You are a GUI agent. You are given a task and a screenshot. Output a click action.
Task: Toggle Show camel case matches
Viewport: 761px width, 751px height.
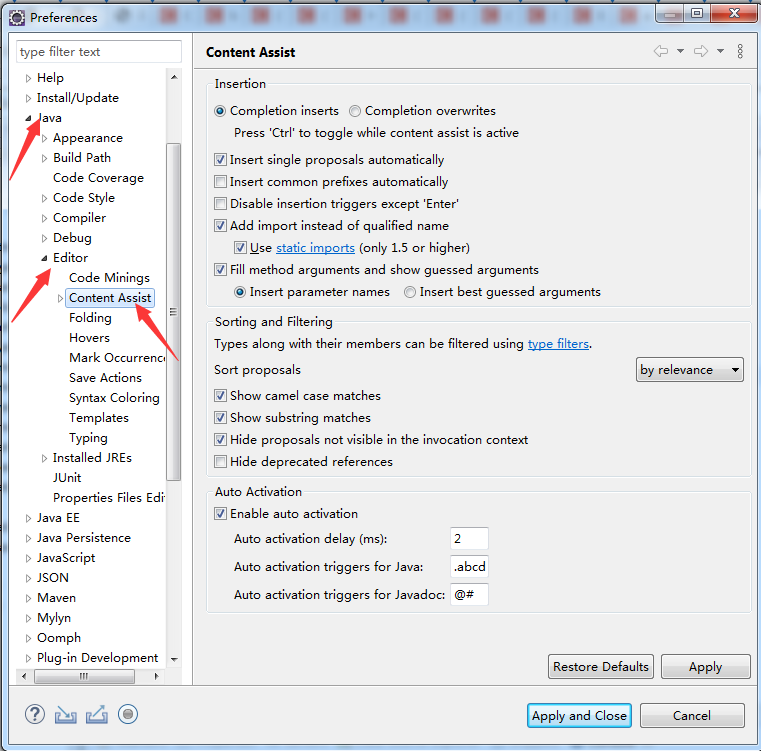pos(220,396)
